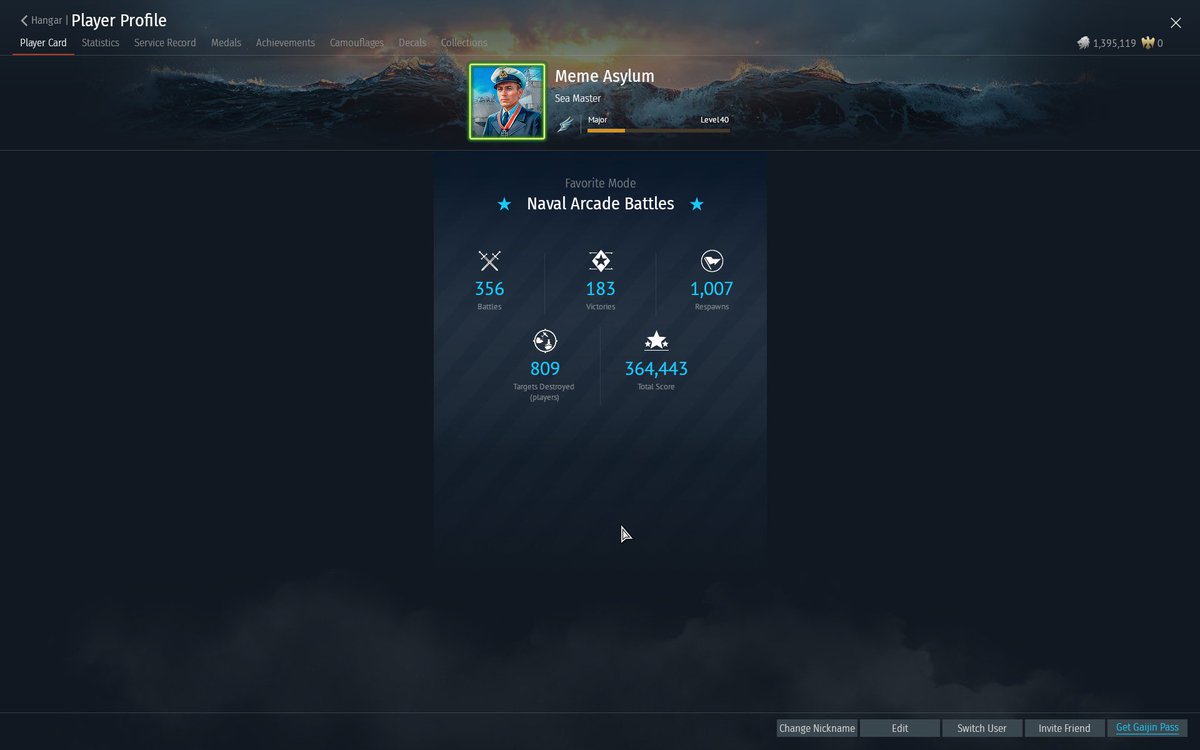Click the 809 targets destroyed value
1200x750 pixels.
(545, 369)
